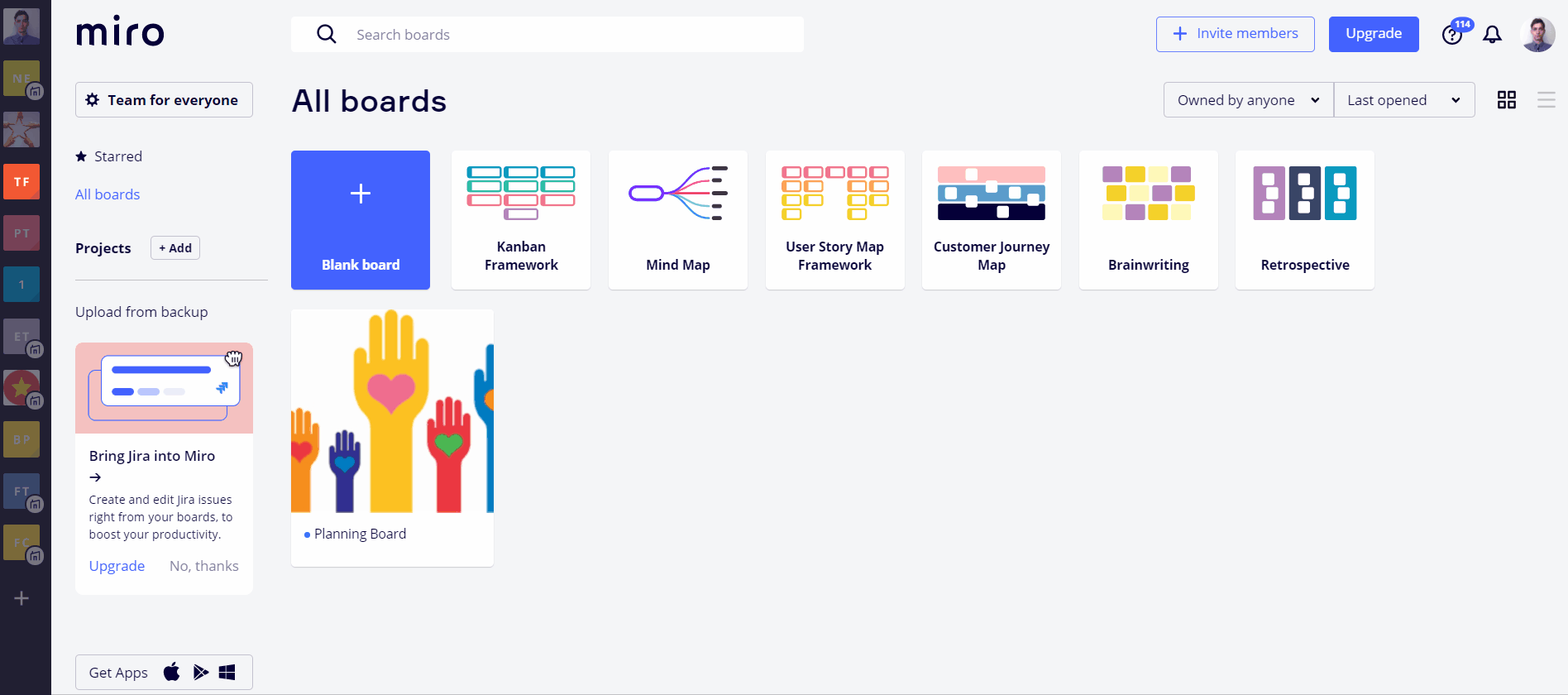Image resolution: width=1568 pixels, height=695 pixels.
Task: Create a new Blank board
Action: pyautogui.click(x=361, y=220)
